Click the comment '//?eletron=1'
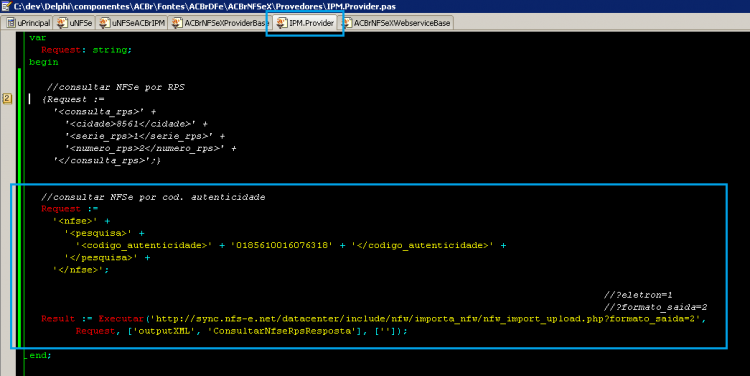Viewport: 750px width, 376px height. tap(638, 295)
